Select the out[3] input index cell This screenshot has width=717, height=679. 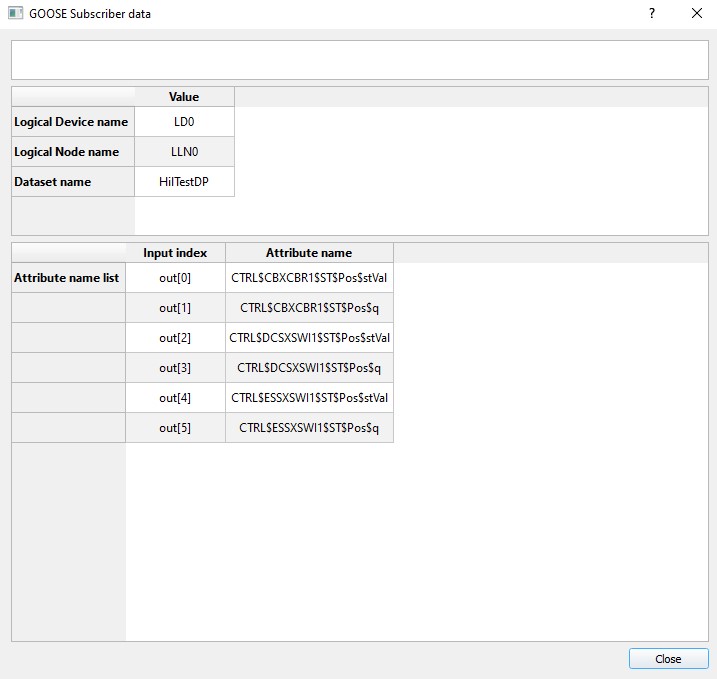[x=175, y=368]
